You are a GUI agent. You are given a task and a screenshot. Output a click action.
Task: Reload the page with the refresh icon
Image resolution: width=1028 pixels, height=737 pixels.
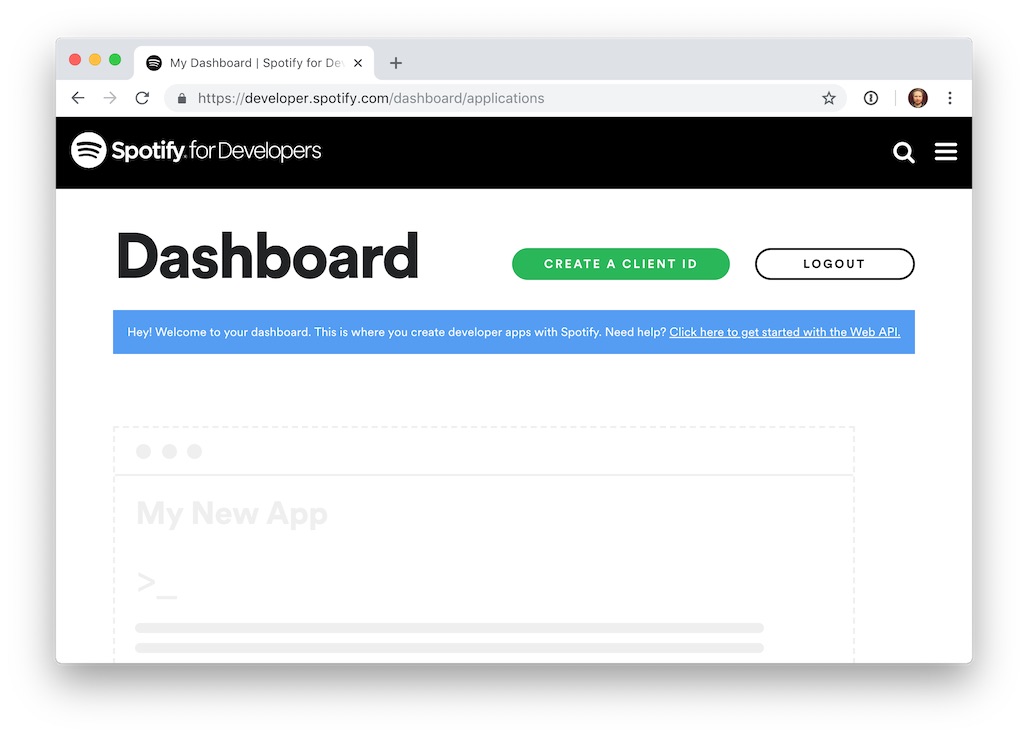[142, 98]
